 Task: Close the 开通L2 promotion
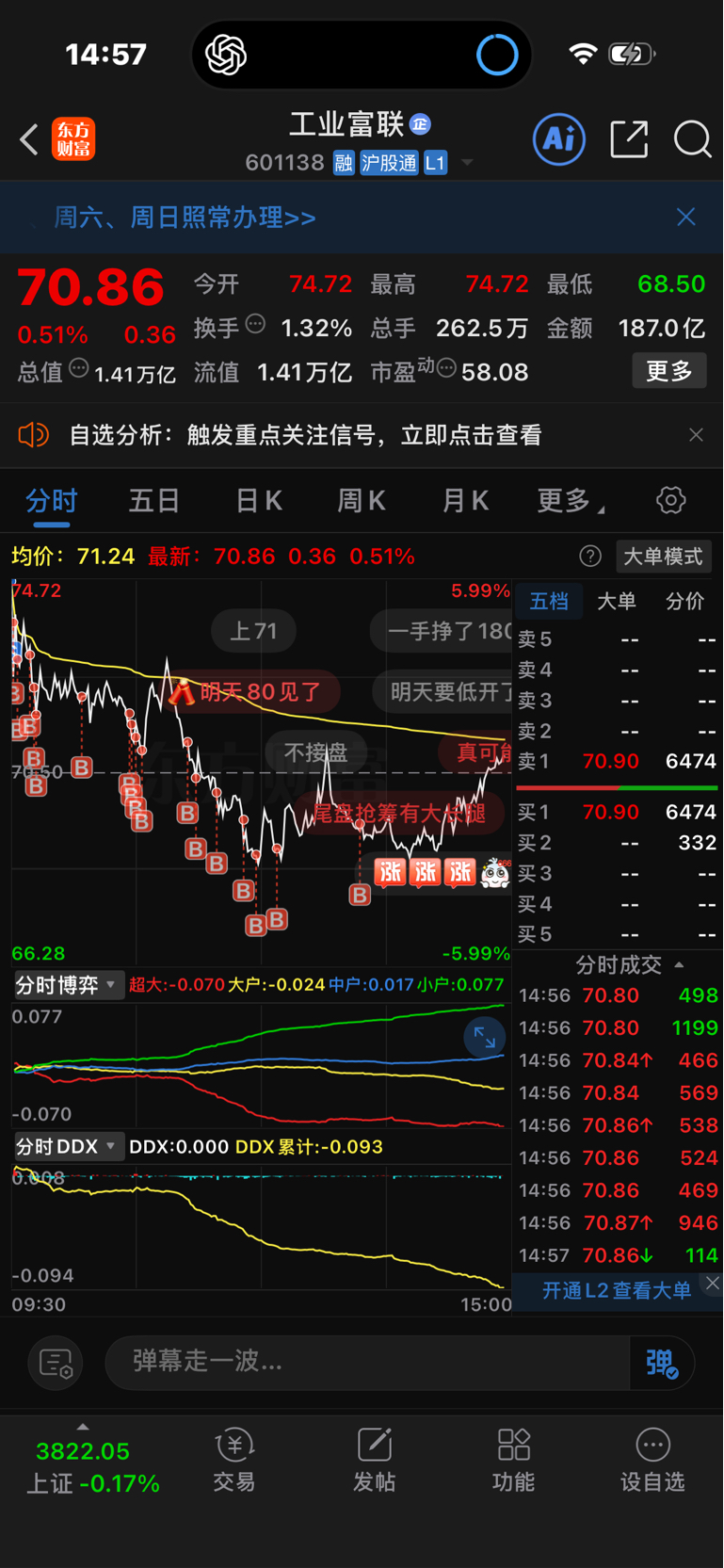coord(713,1283)
